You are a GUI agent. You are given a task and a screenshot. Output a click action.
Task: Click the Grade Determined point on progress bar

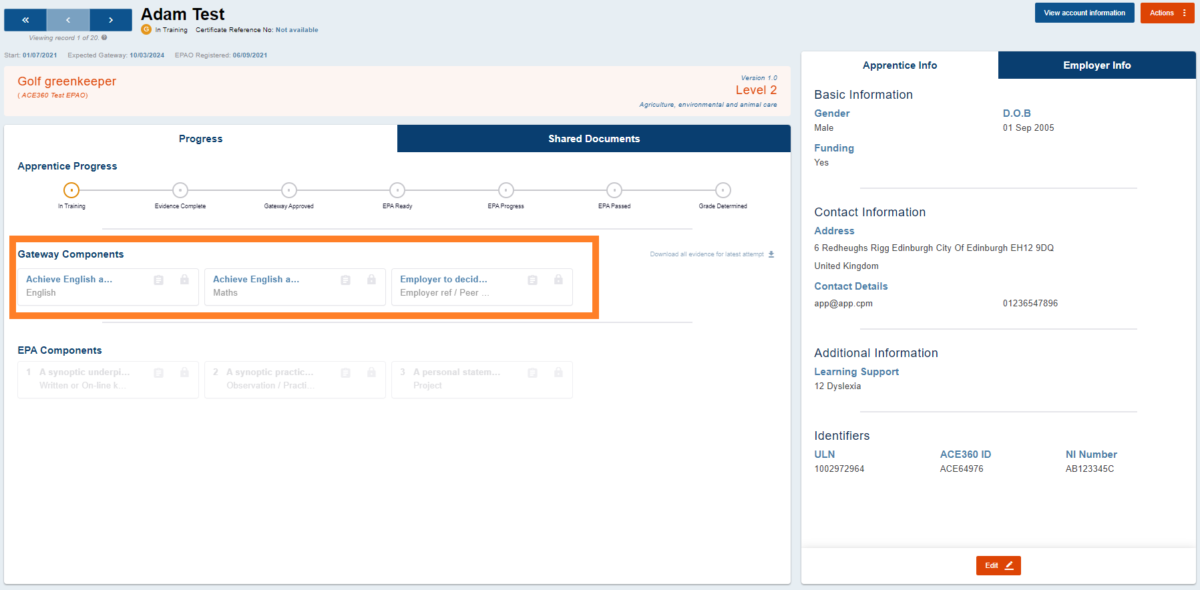[722, 190]
